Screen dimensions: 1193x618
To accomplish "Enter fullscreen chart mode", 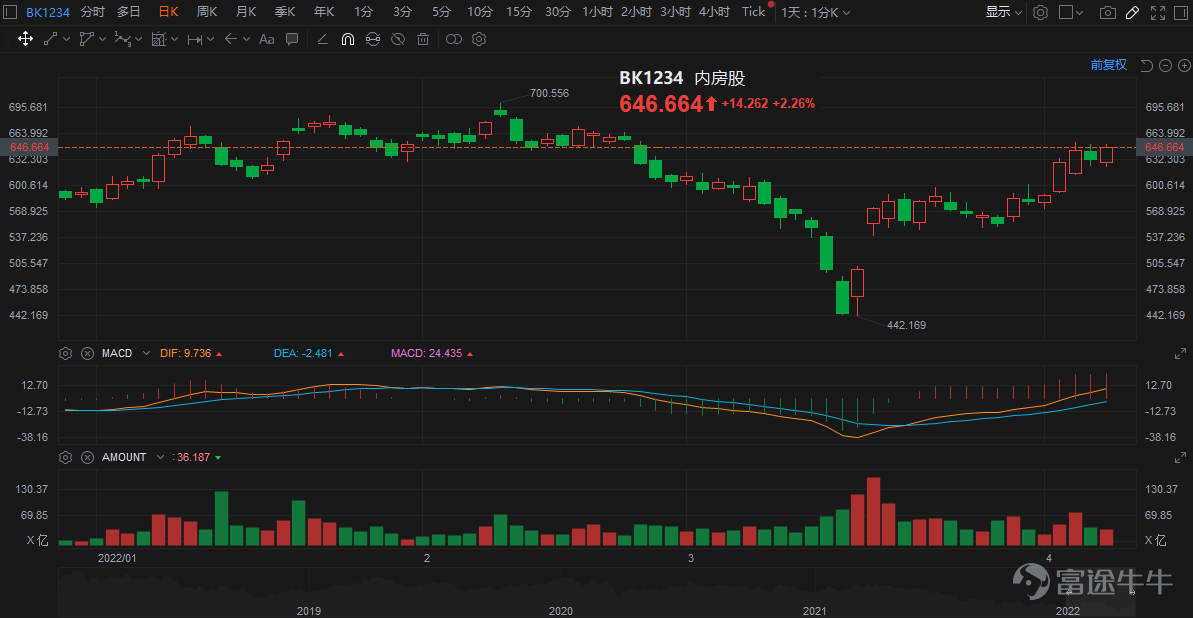I will tap(1157, 12).
